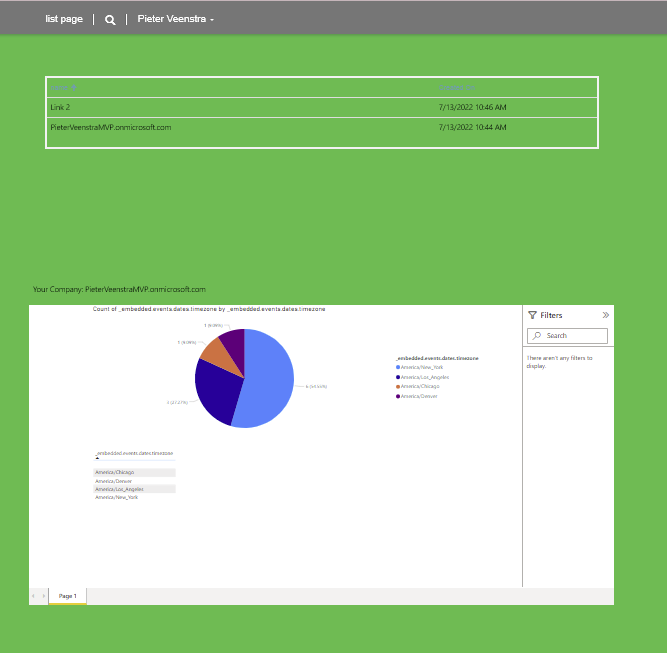Screen dimensions: 667x653
Task: Click the '7/13/2022 10:46 AM' date cell
Action: [x=472, y=107]
